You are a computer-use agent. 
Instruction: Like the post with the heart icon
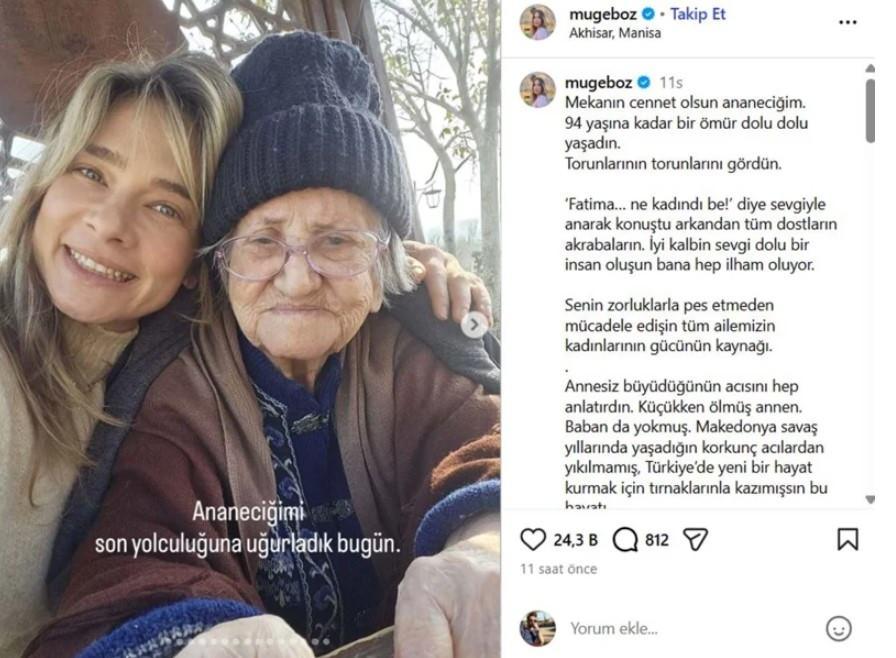tap(533, 539)
